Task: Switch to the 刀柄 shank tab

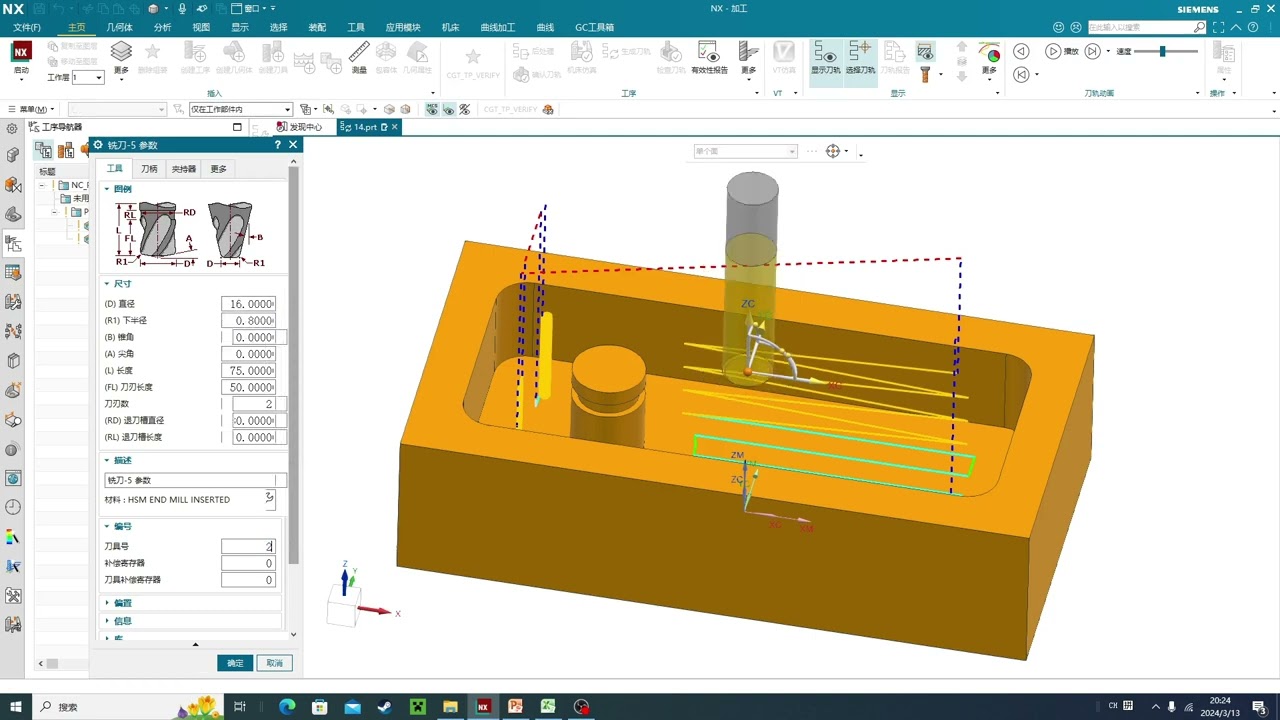Action: [x=149, y=169]
